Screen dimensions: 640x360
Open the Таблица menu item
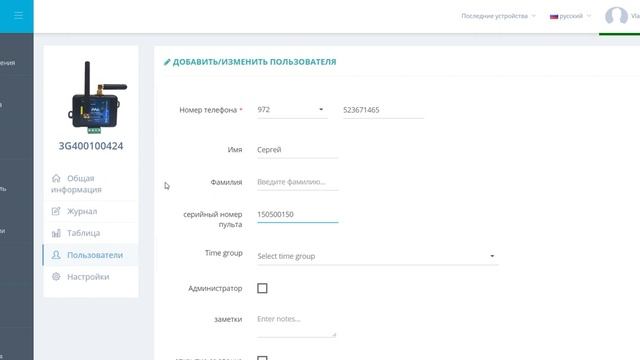(x=91, y=233)
